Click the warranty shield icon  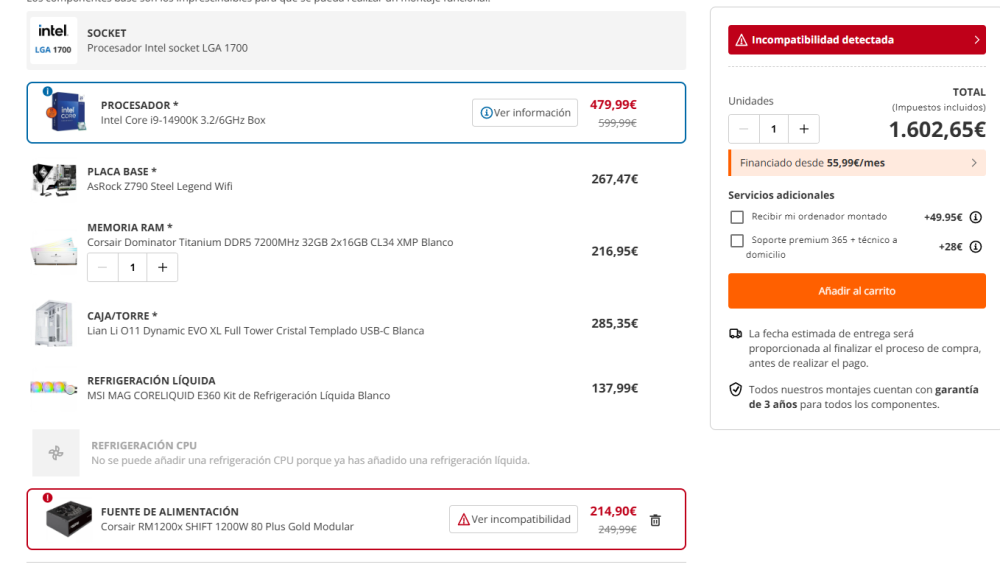pos(735,390)
